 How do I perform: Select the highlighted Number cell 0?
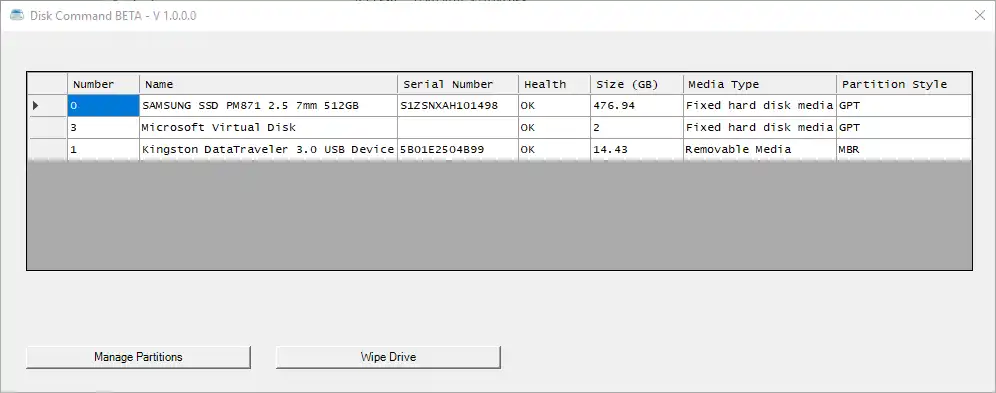pos(104,105)
